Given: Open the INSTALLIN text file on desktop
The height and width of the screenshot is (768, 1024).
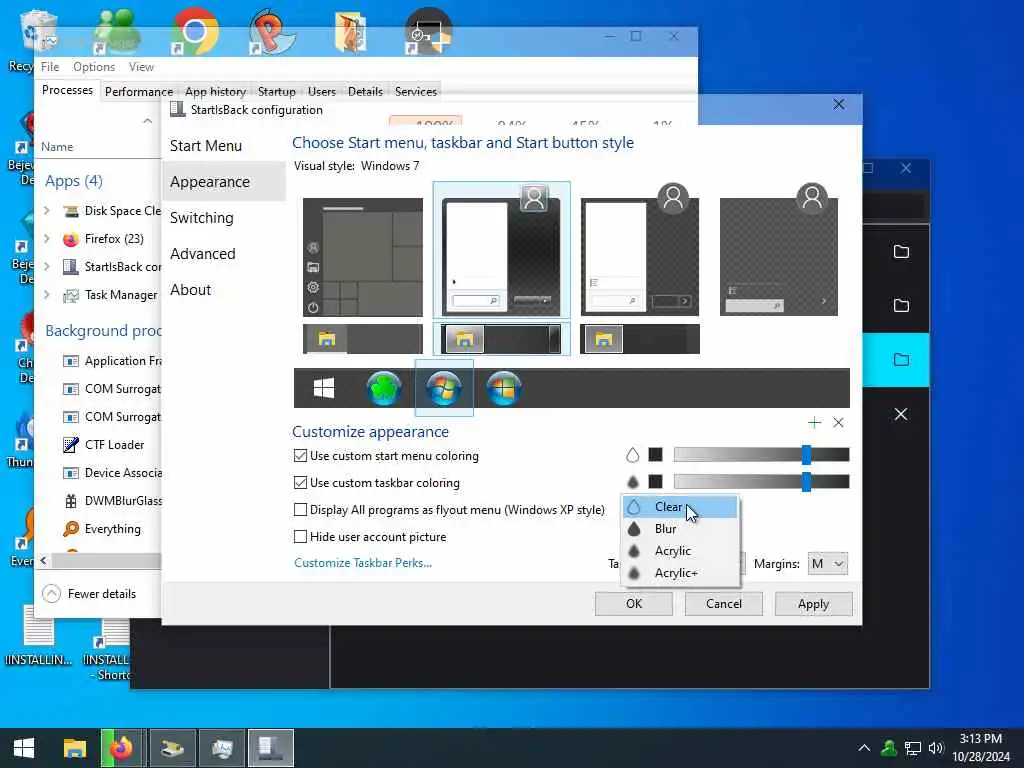Looking at the screenshot, I should [x=38, y=635].
